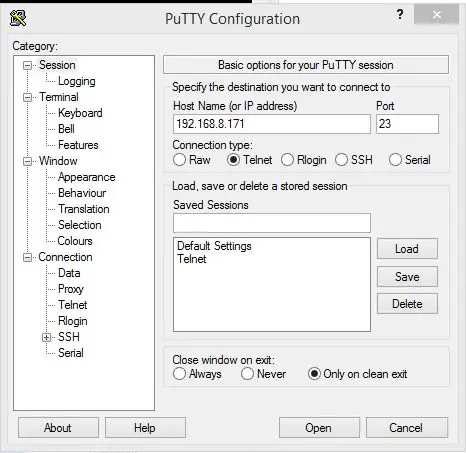Click the Help button

[145, 428]
